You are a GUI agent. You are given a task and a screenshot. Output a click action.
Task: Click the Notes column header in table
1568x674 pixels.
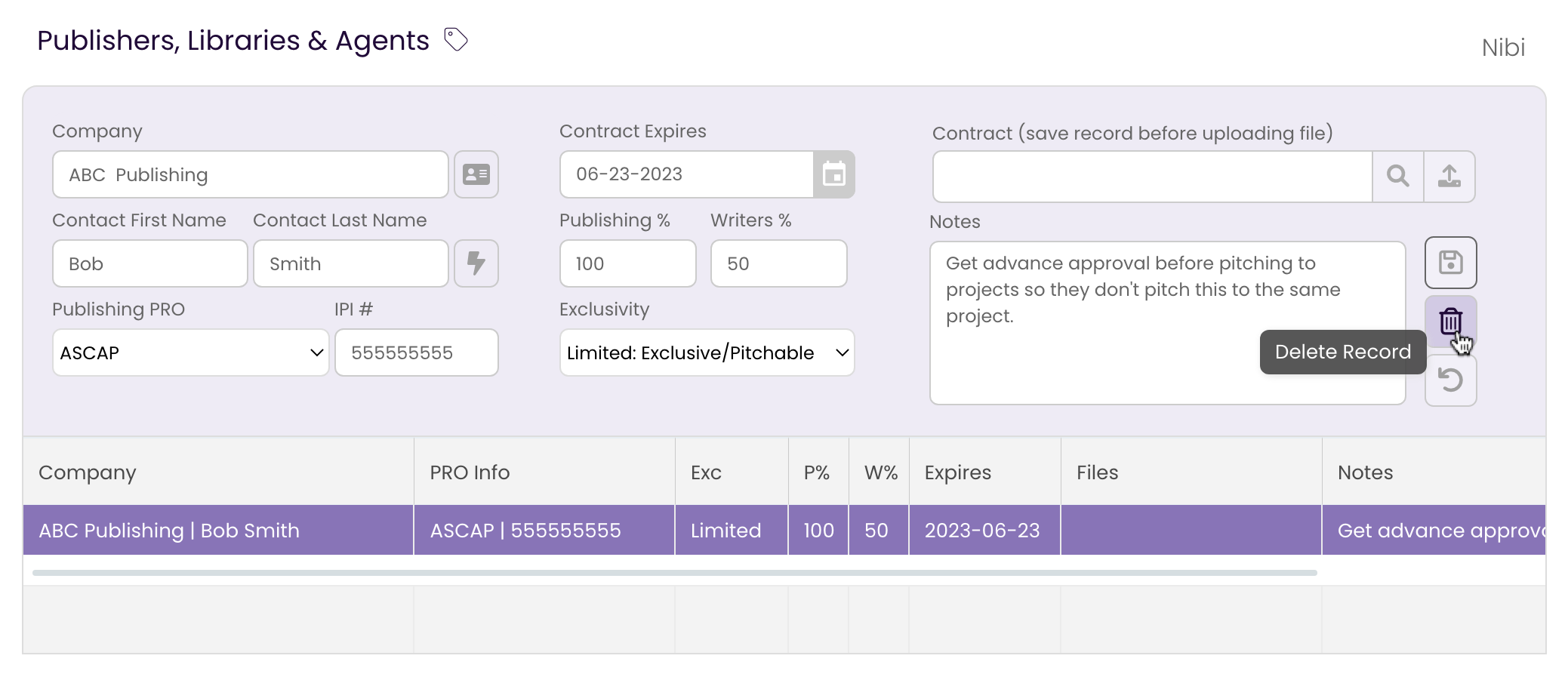(1434, 472)
